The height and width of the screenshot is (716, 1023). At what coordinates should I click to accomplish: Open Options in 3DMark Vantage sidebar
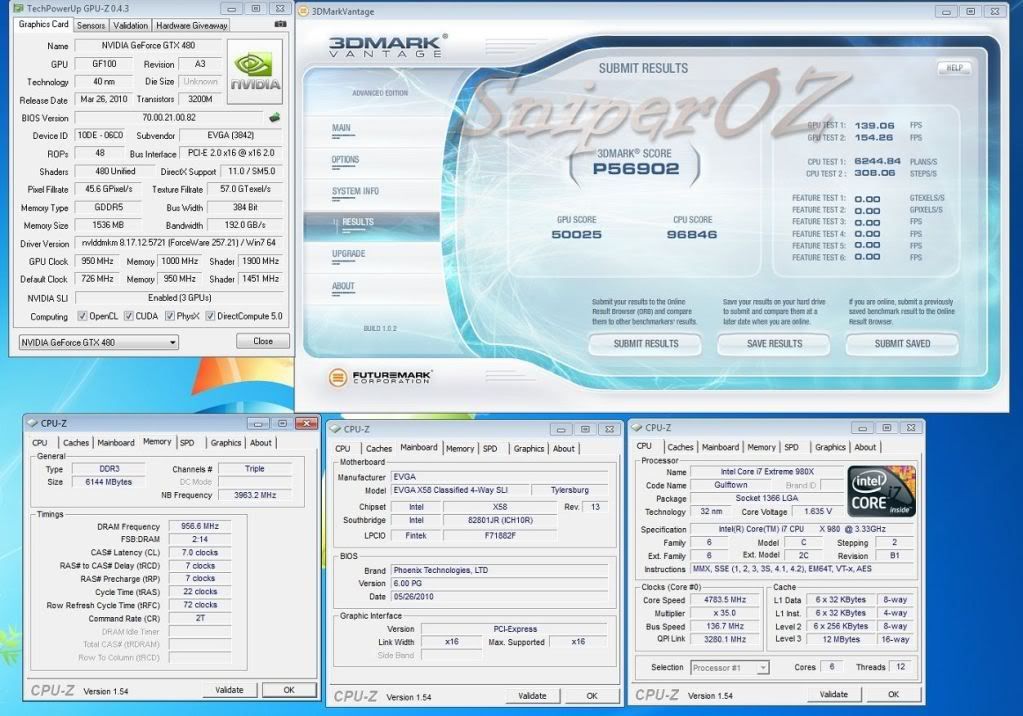click(346, 160)
